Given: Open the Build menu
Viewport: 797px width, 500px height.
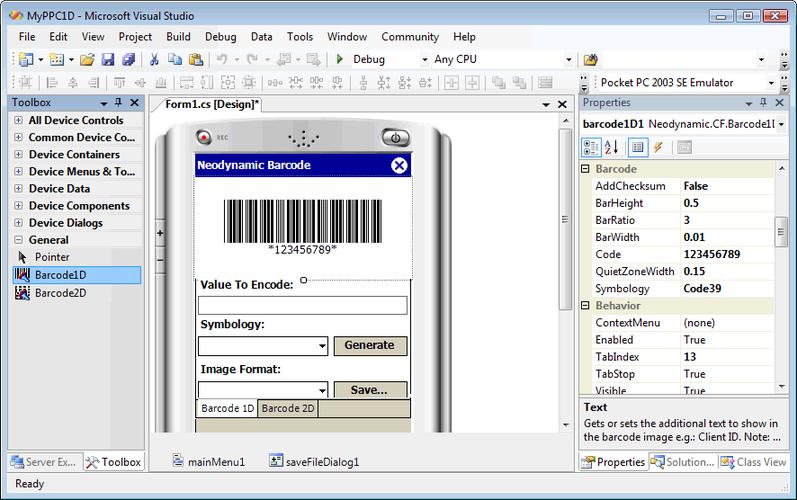Looking at the screenshot, I should pos(179,37).
